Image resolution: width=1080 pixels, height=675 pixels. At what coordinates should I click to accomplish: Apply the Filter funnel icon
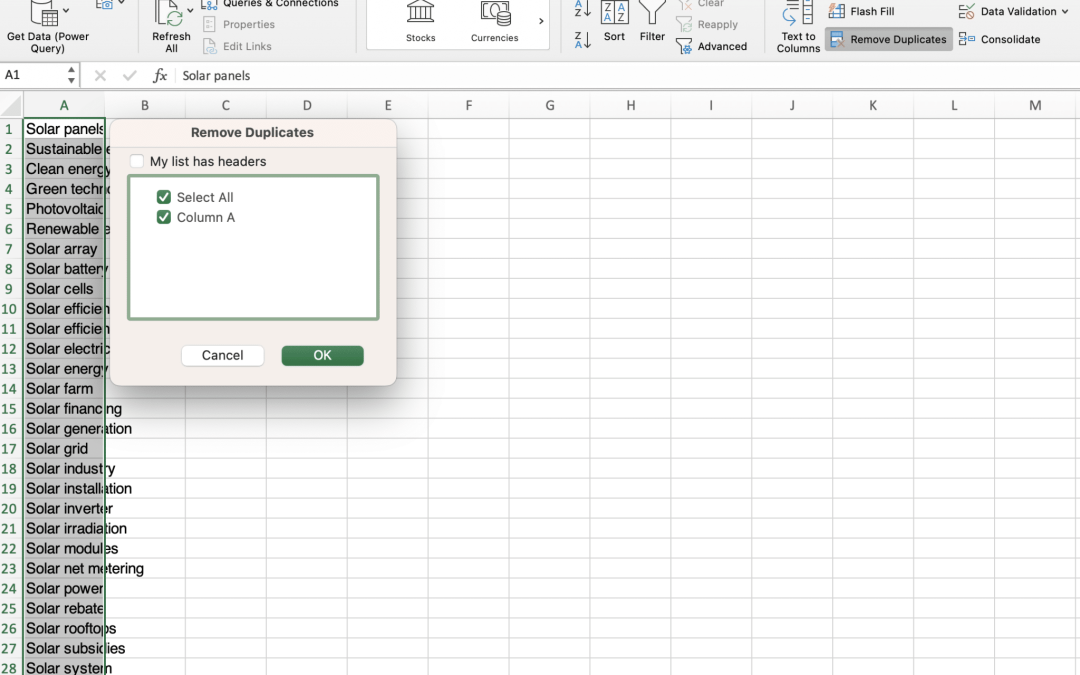(652, 14)
